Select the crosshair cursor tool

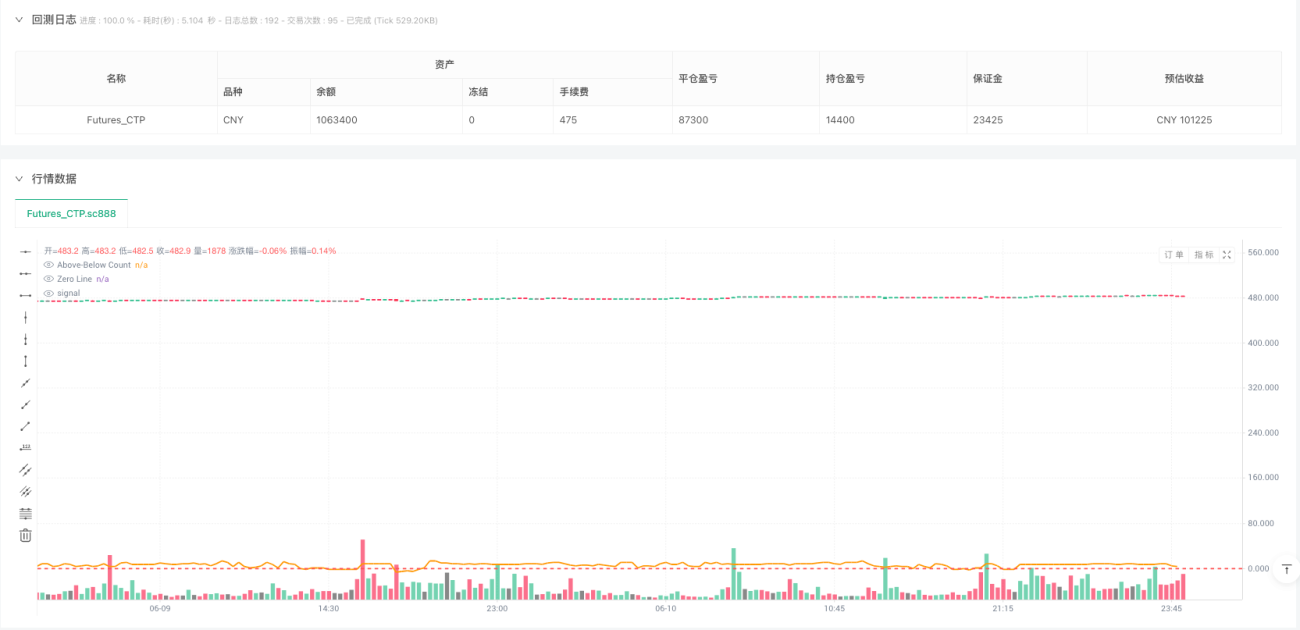(25, 252)
